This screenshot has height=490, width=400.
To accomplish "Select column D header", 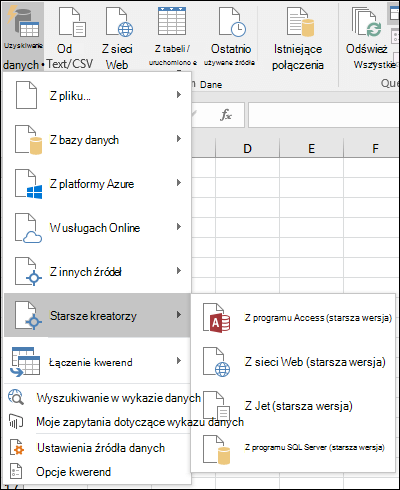I will [x=247, y=148].
